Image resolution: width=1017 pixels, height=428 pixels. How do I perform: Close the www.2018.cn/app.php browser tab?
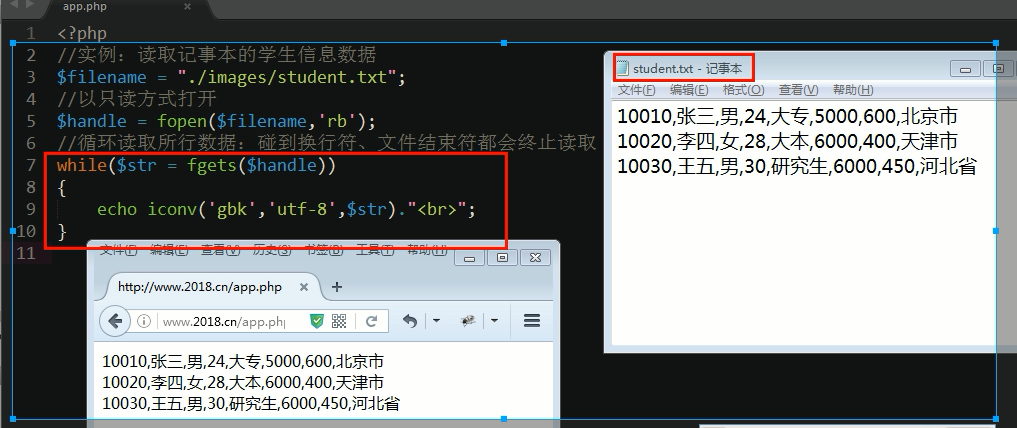click(304, 287)
